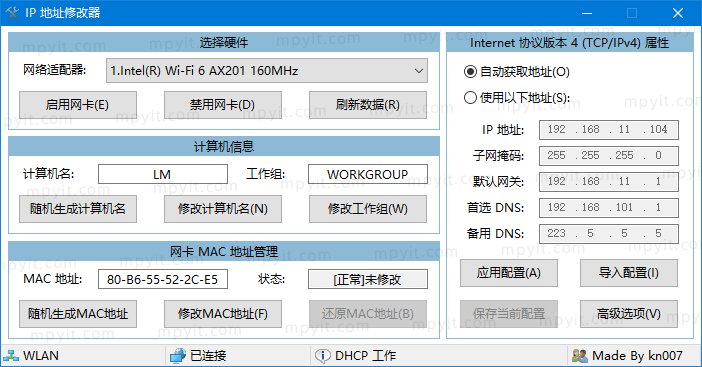The height and width of the screenshot is (367, 702).
Task: Minimize the IP 地址修改器 window
Action: point(587,13)
